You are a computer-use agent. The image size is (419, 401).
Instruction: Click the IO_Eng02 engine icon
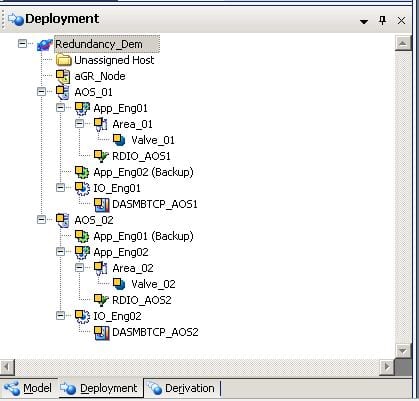click(82, 316)
